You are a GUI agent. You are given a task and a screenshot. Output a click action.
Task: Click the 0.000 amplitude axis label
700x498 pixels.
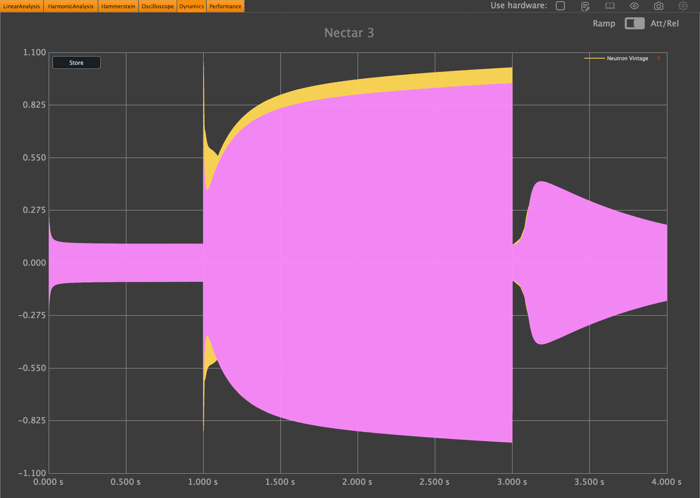click(x=34, y=263)
